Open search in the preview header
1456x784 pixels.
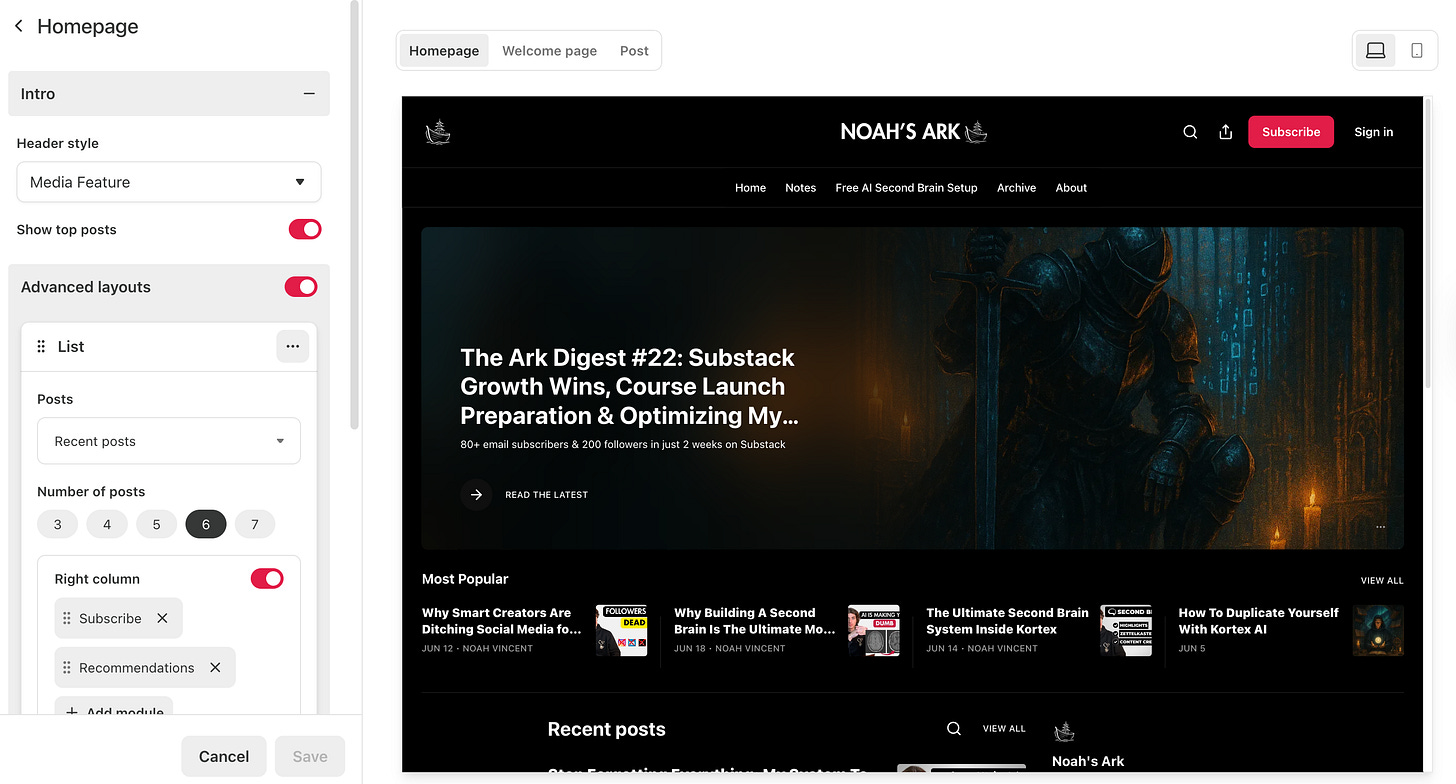(x=1190, y=132)
